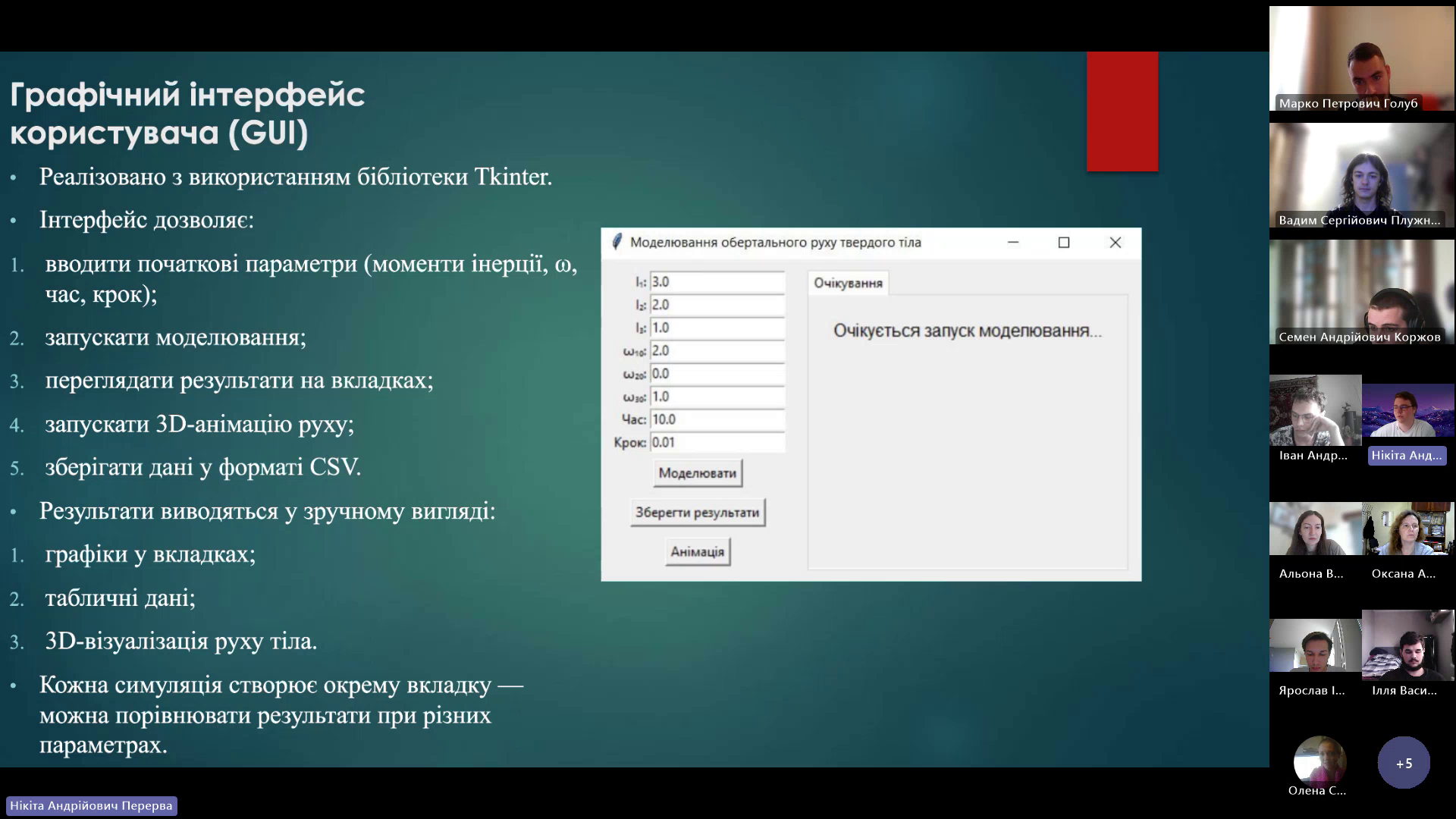1456x819 pixels.
Task: Click the feather icon in Tkinter title bar
Action: point(617,242)
